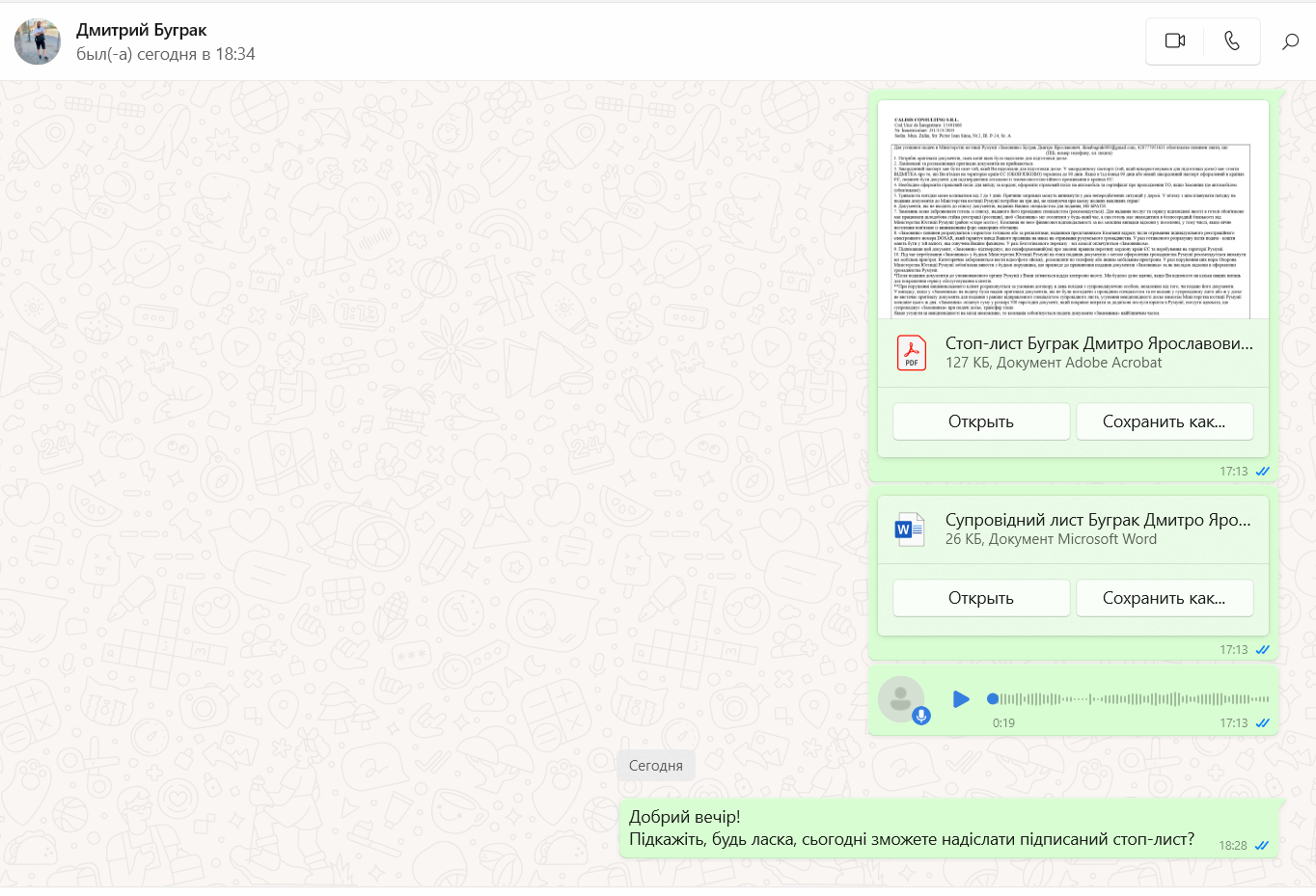The height and width of the screenshot is (896, 1316).
Task: Start a voice call via phone icon
Action: 1231,41
